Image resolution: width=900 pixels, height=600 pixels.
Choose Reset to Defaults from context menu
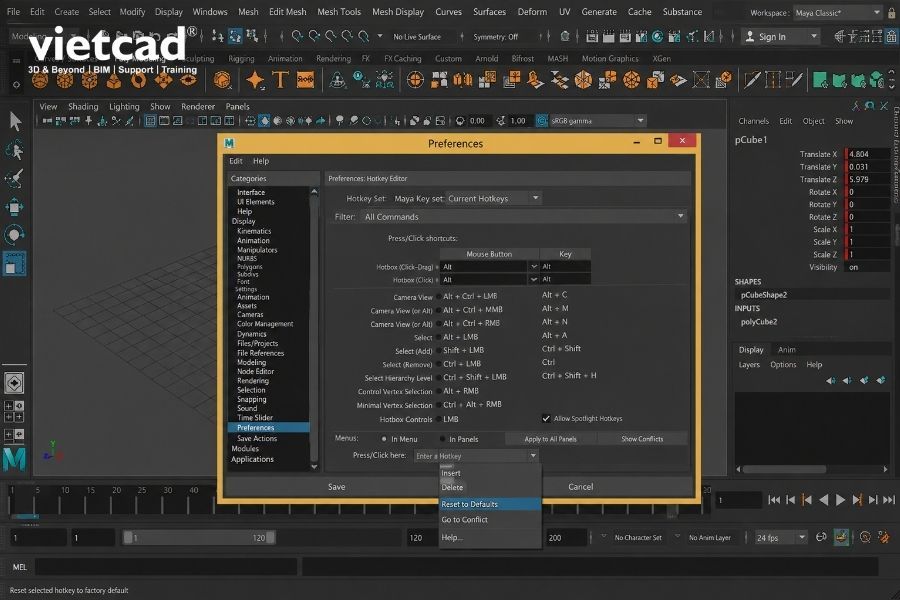(x=490, y=504)
